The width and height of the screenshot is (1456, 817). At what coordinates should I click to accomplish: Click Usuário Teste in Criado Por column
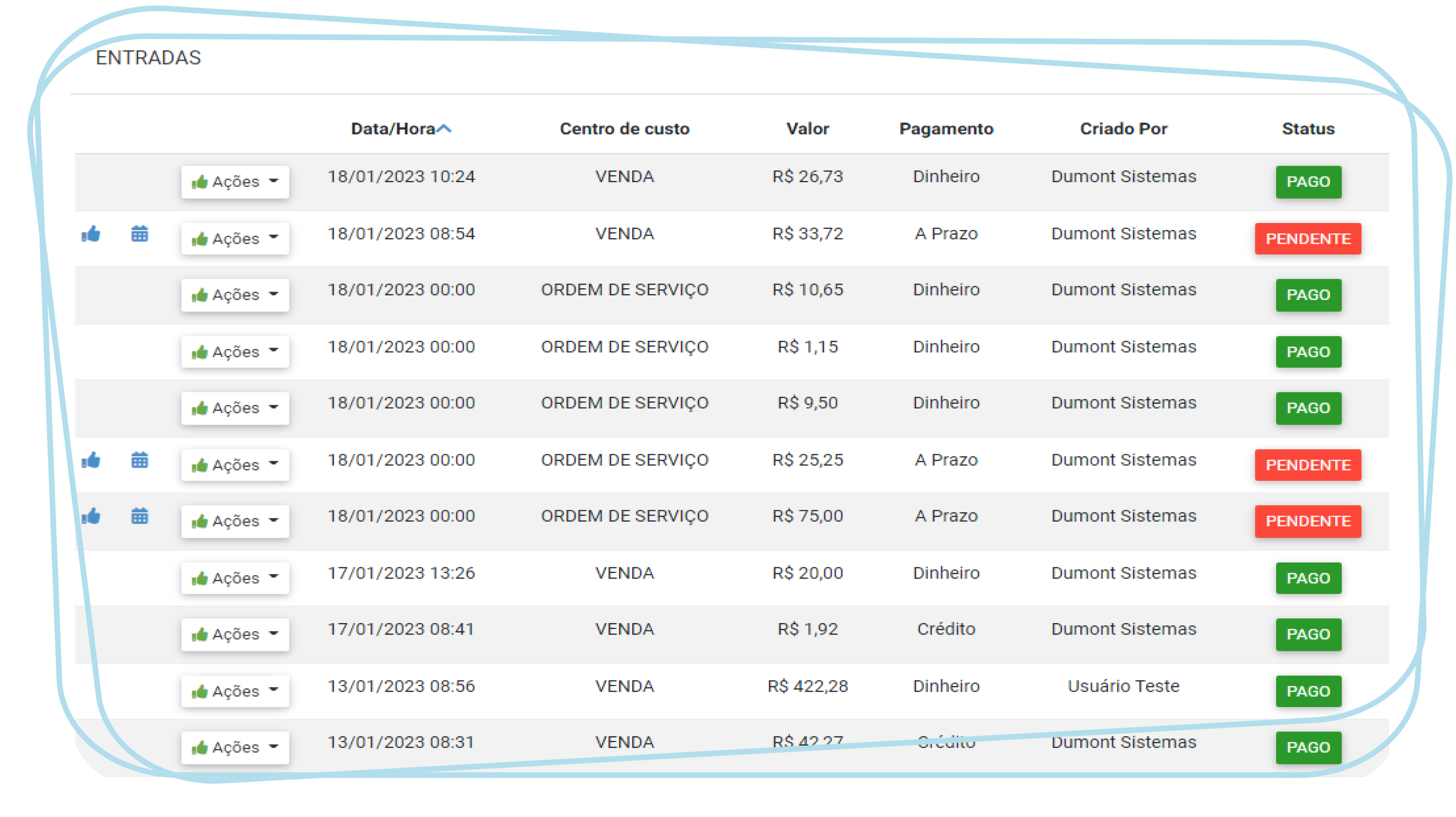tap(1123, 686)
